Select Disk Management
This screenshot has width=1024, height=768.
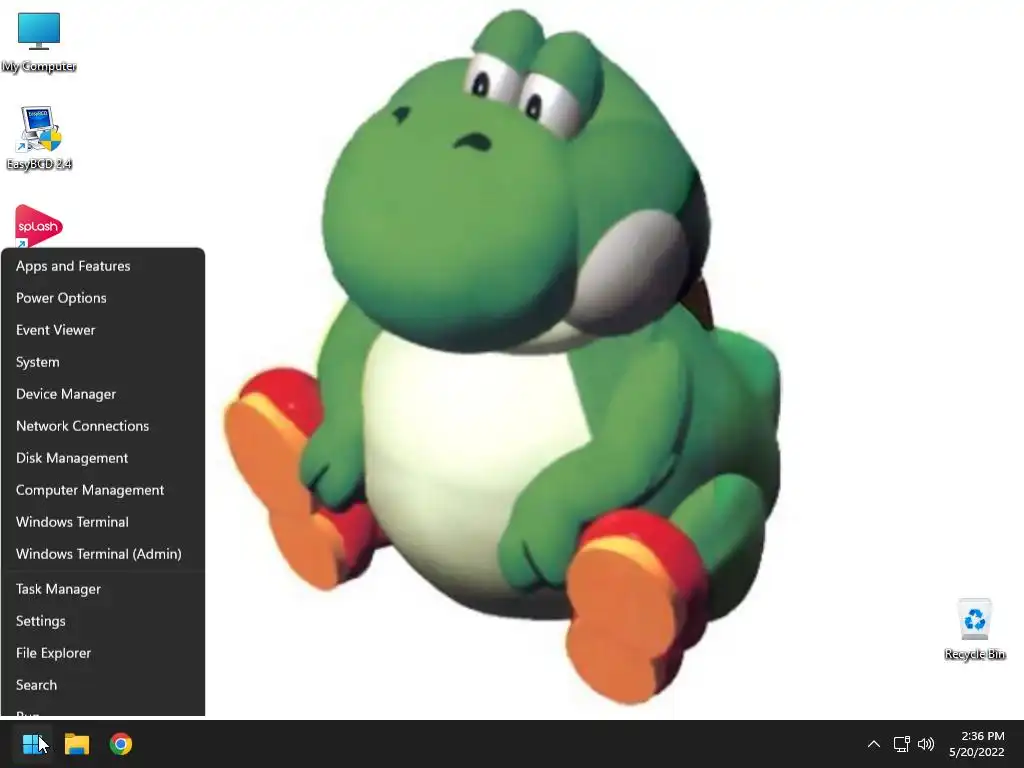tap(103, 458)
